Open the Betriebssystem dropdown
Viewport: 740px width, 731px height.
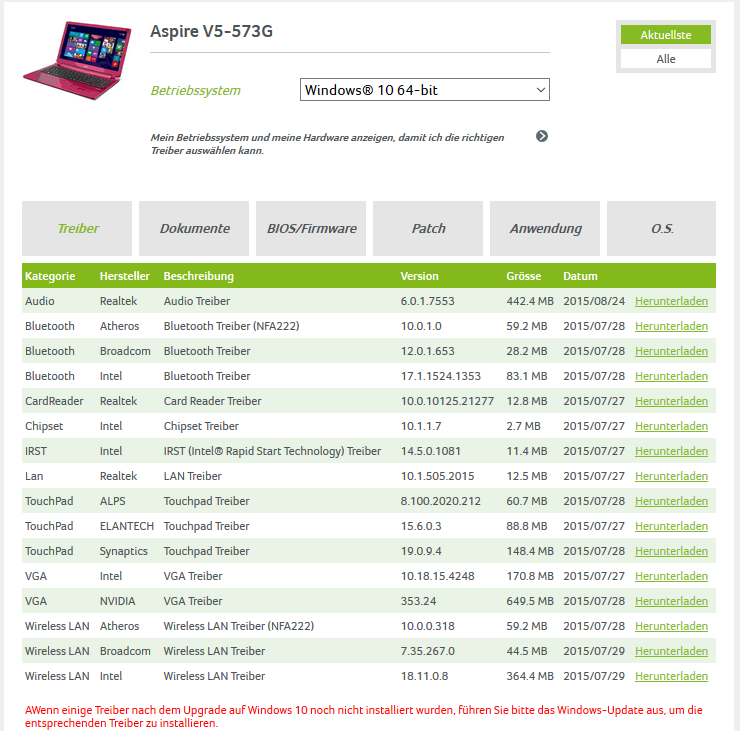(424, 90)
